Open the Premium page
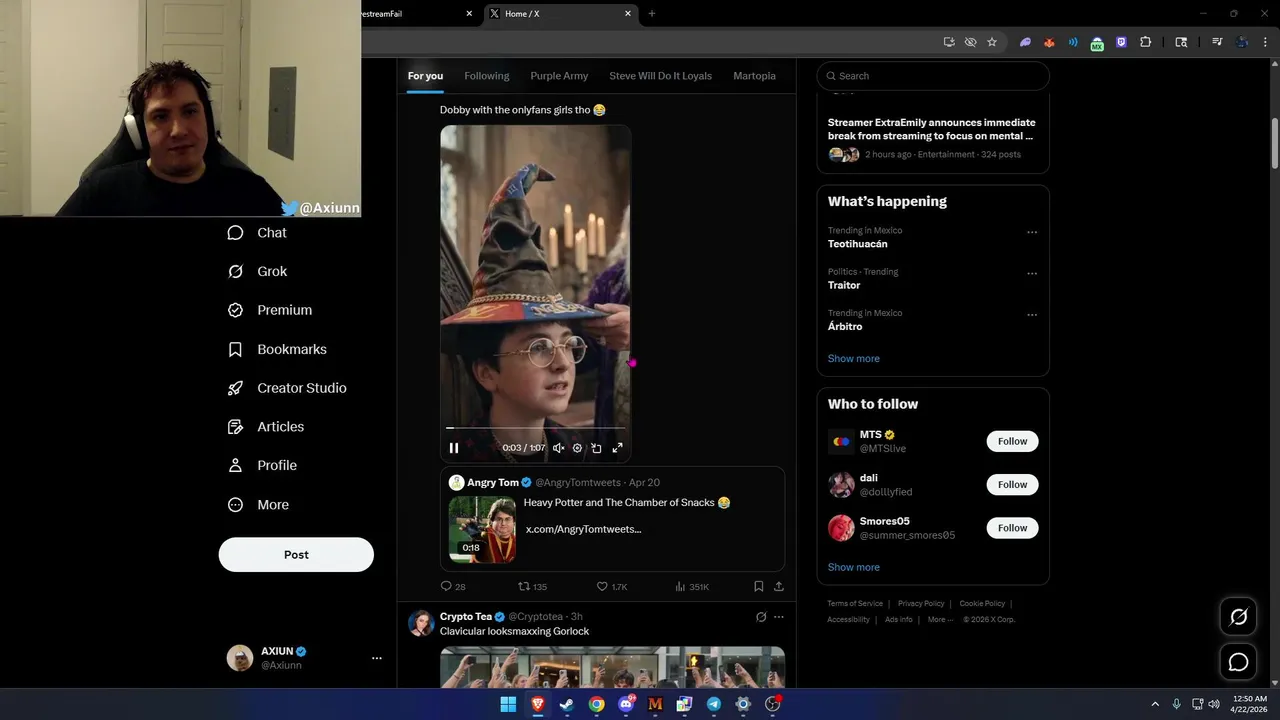This screenshot has height=720, width=1280. point(270,310)
